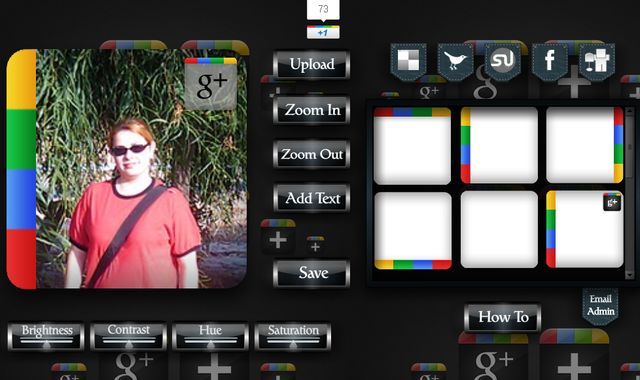Open the Add Text tool
This screenshot has height=380, width=640.
pyautogui.click(x=311, y=198)
